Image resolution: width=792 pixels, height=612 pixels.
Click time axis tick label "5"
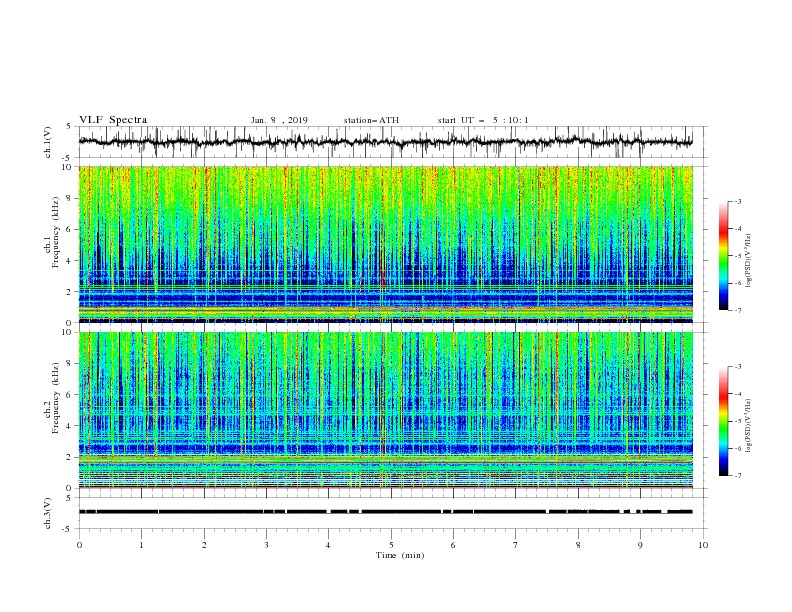coord(391,545)
